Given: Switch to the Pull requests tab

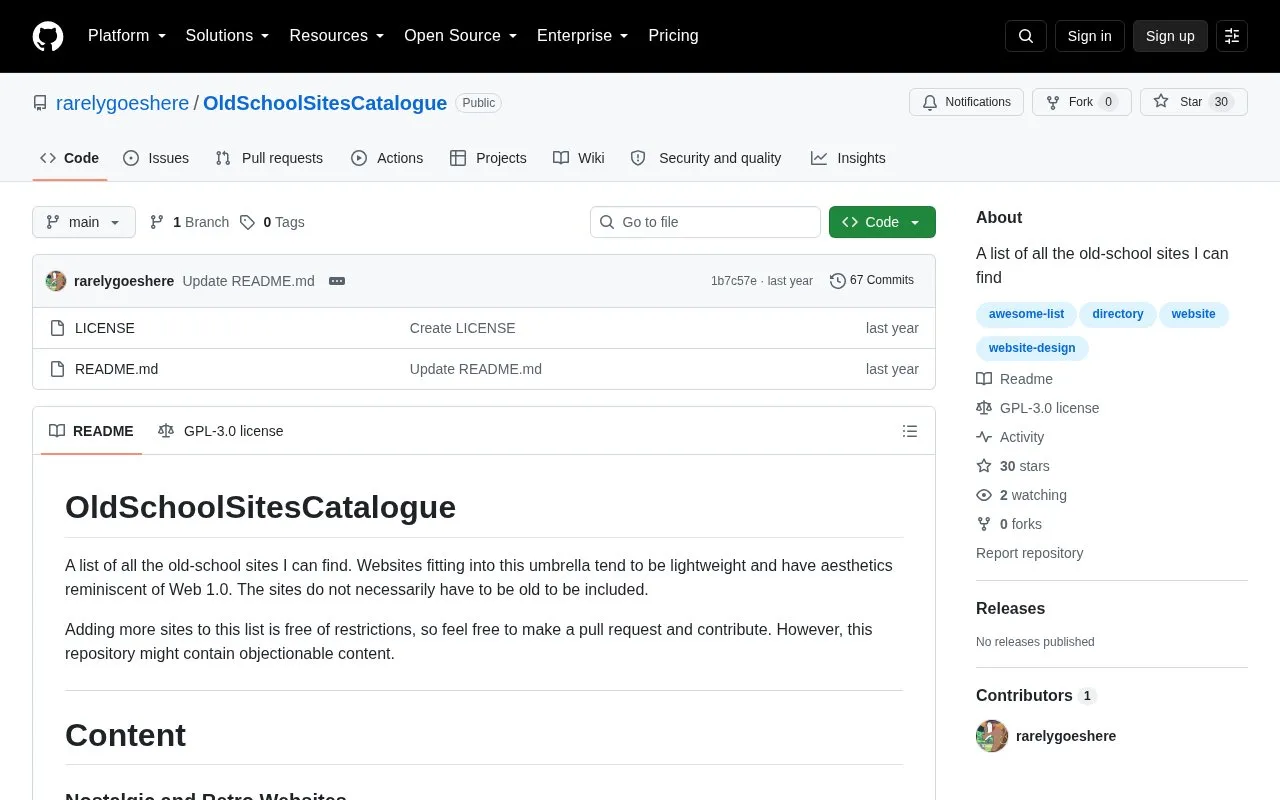Looking at the screenshot, I should click(269, 158).
